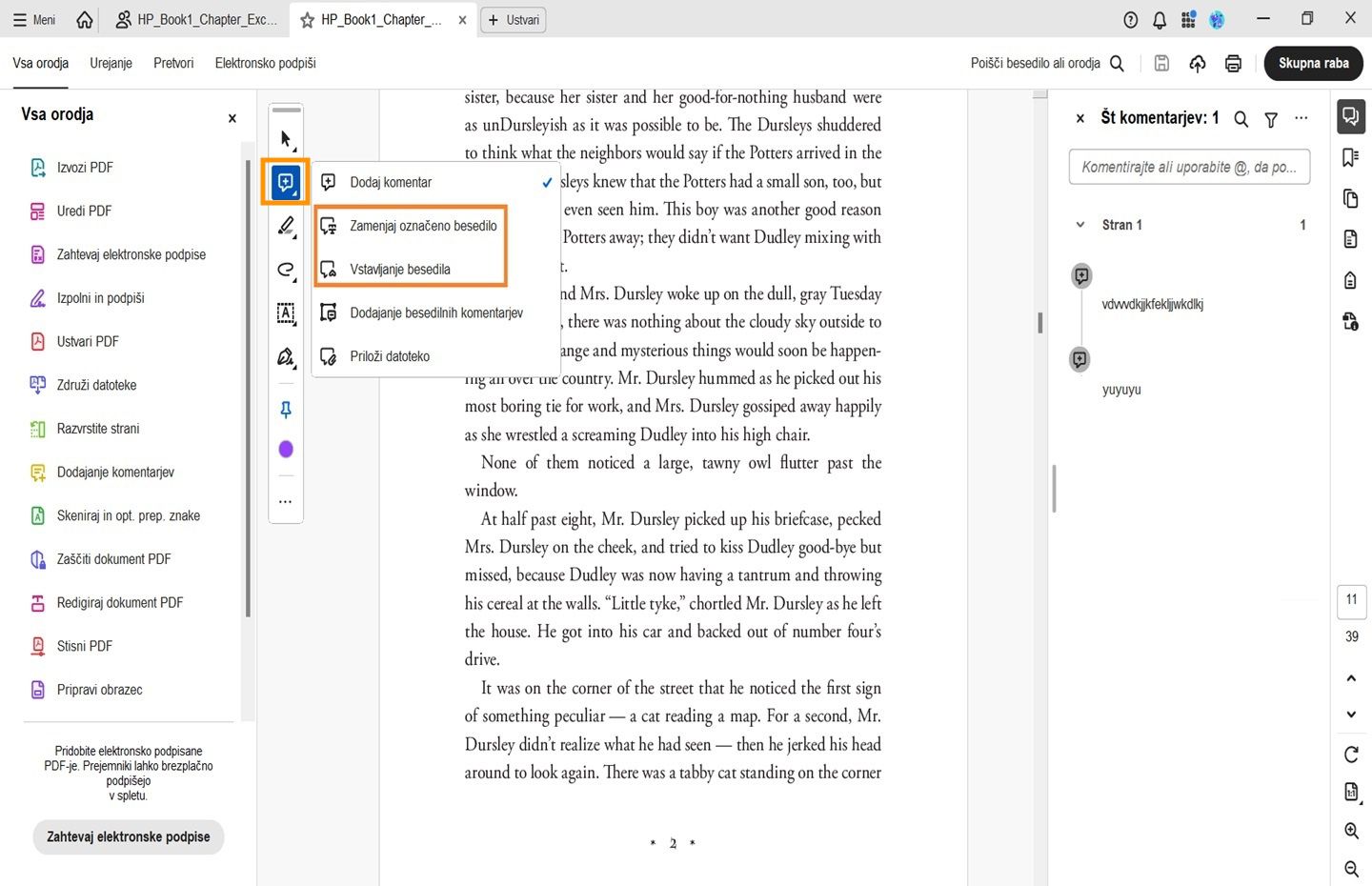Print the document
This screenshot has height=886, width=1372.
1233,63
